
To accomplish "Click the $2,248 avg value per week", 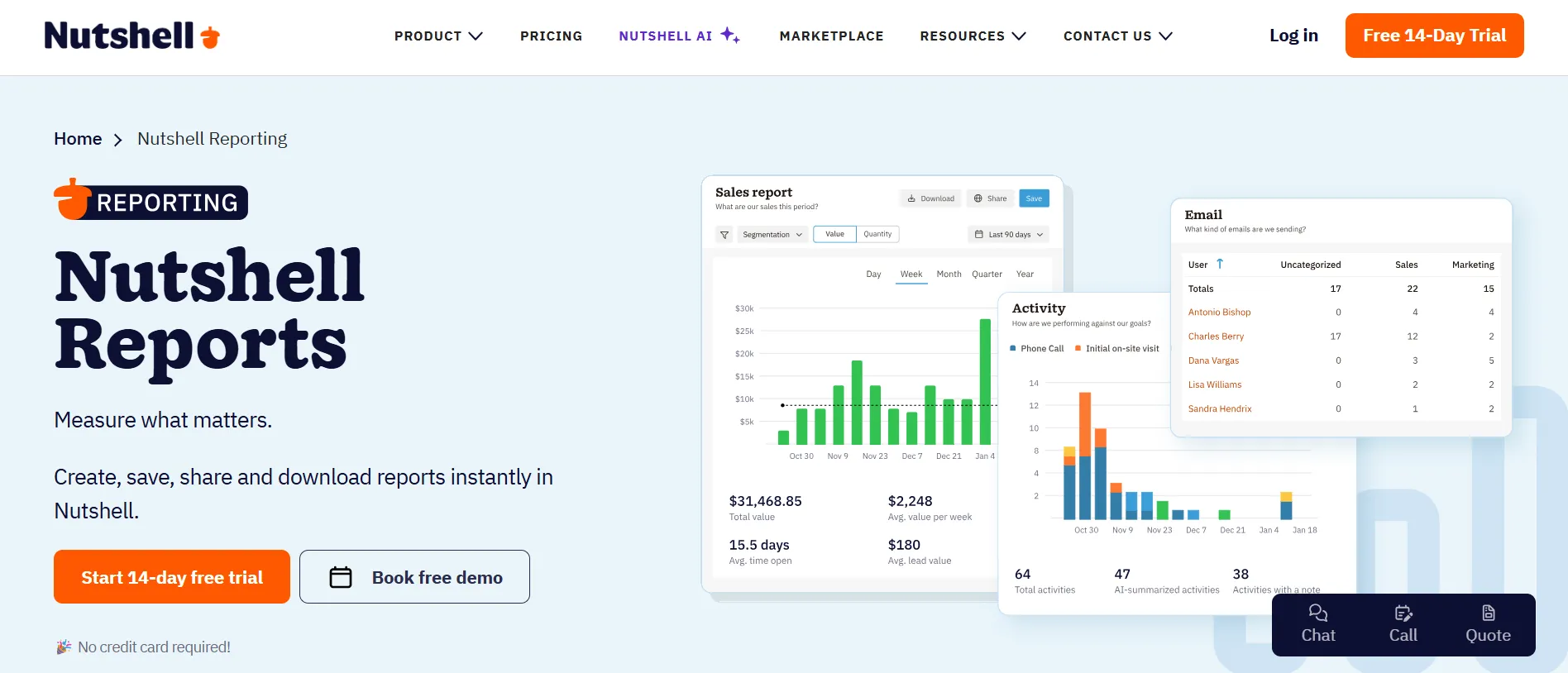I will [910, 501].
